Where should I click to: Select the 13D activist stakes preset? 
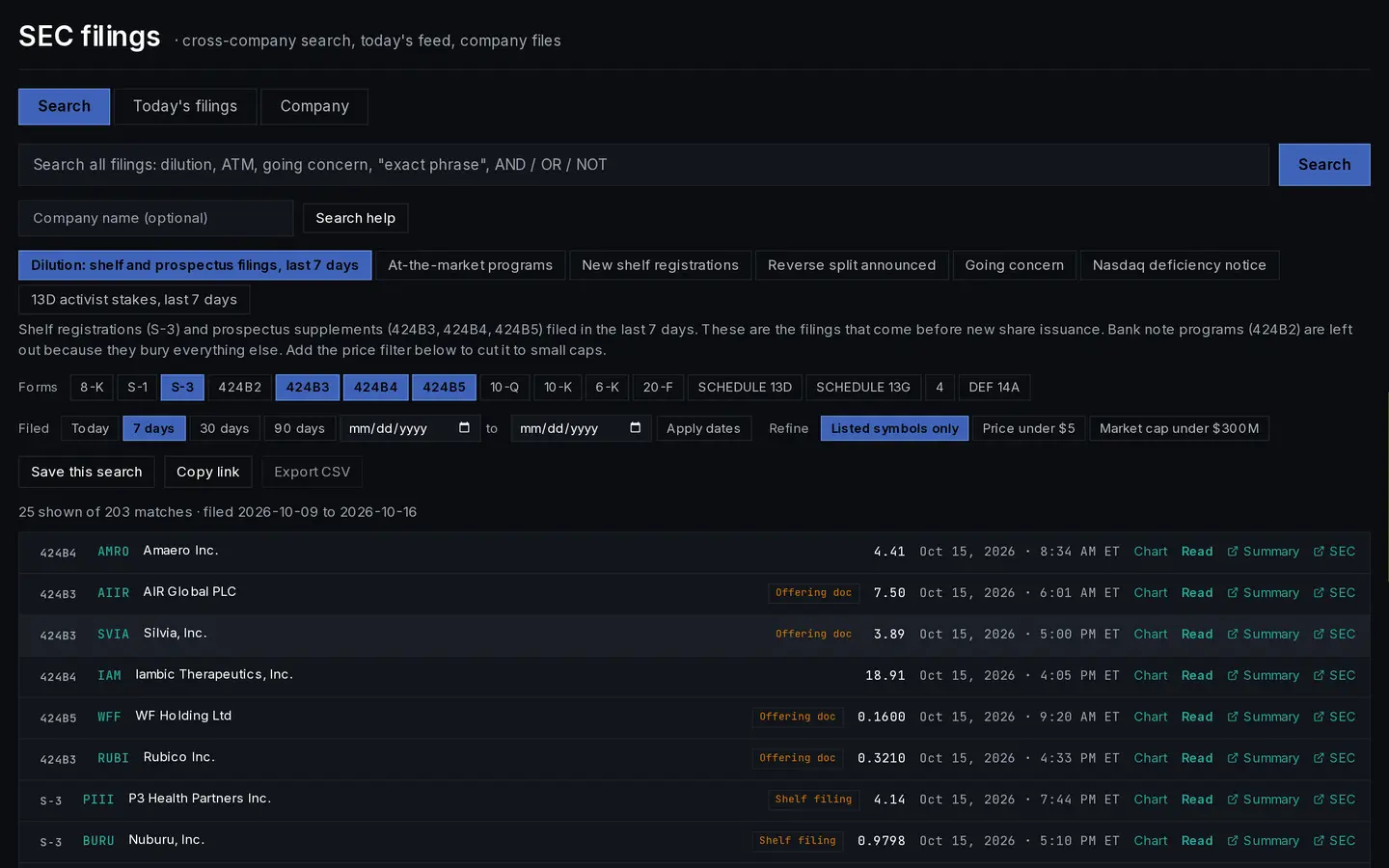134,300
